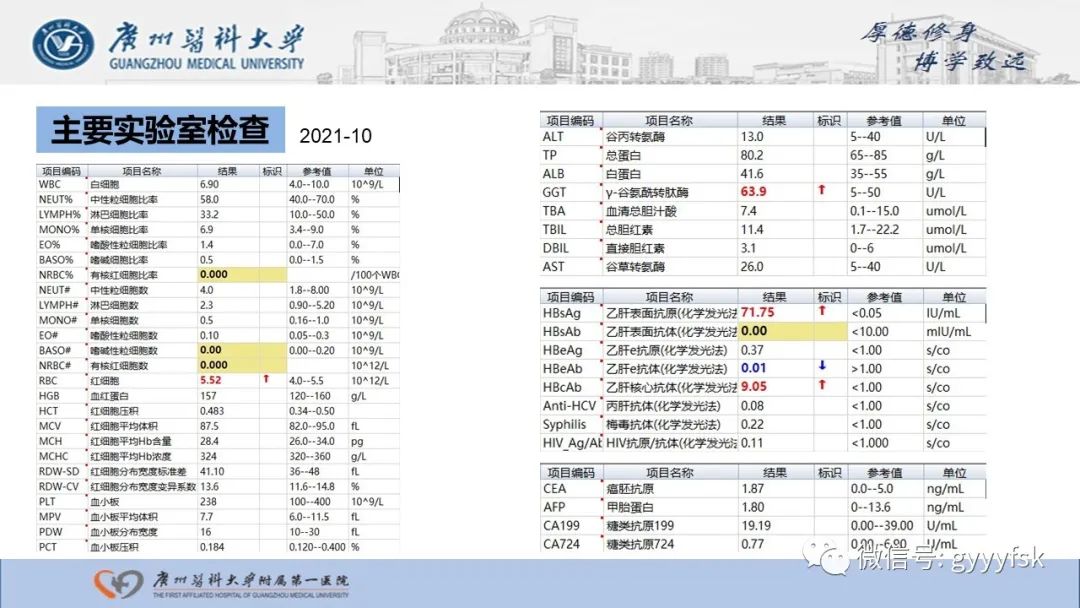Select the TBA result 7.4
Screen dimensions: 1080x608
pos(749,211)
